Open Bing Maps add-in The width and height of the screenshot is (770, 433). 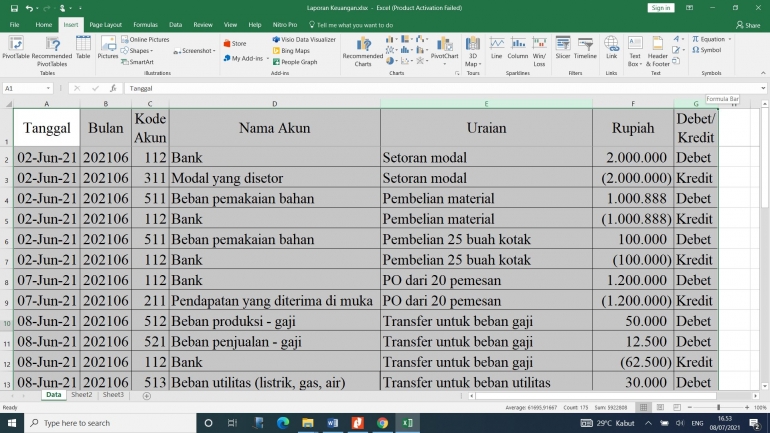coord(291,51)
